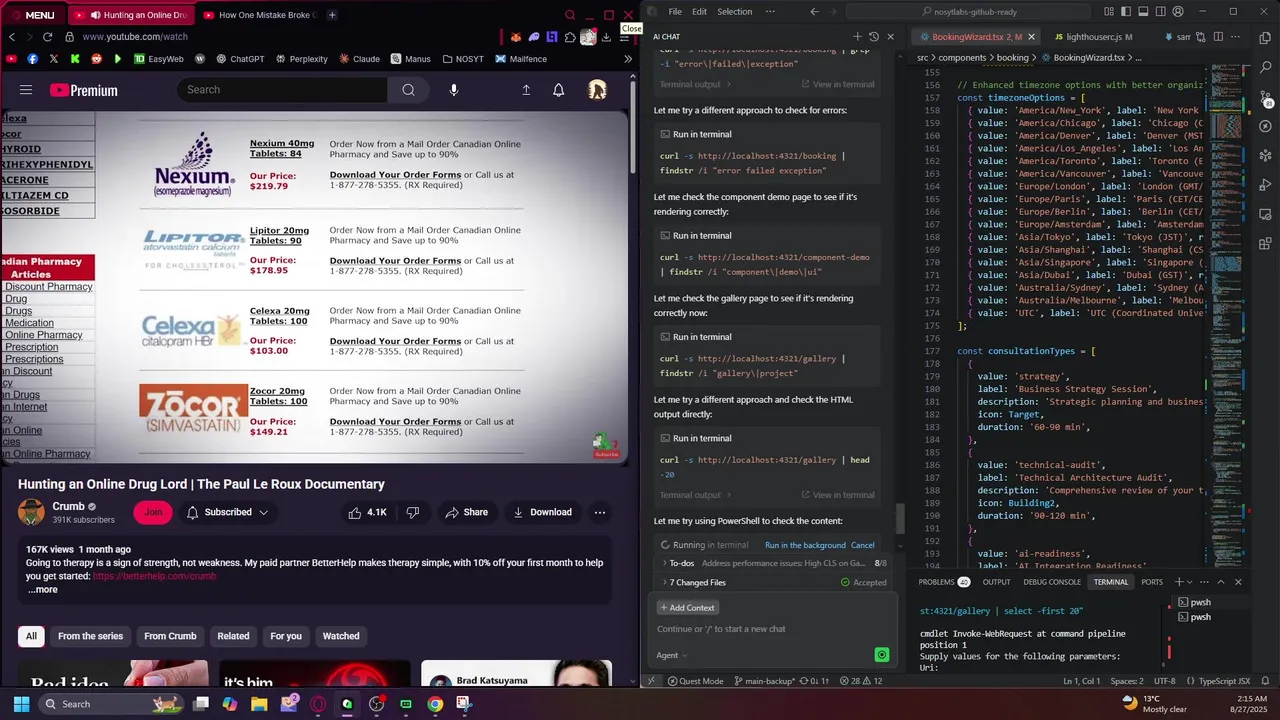1280x720 pixels.
Task: Toggle the Subscribed button notification state
Action: (228, 512)
